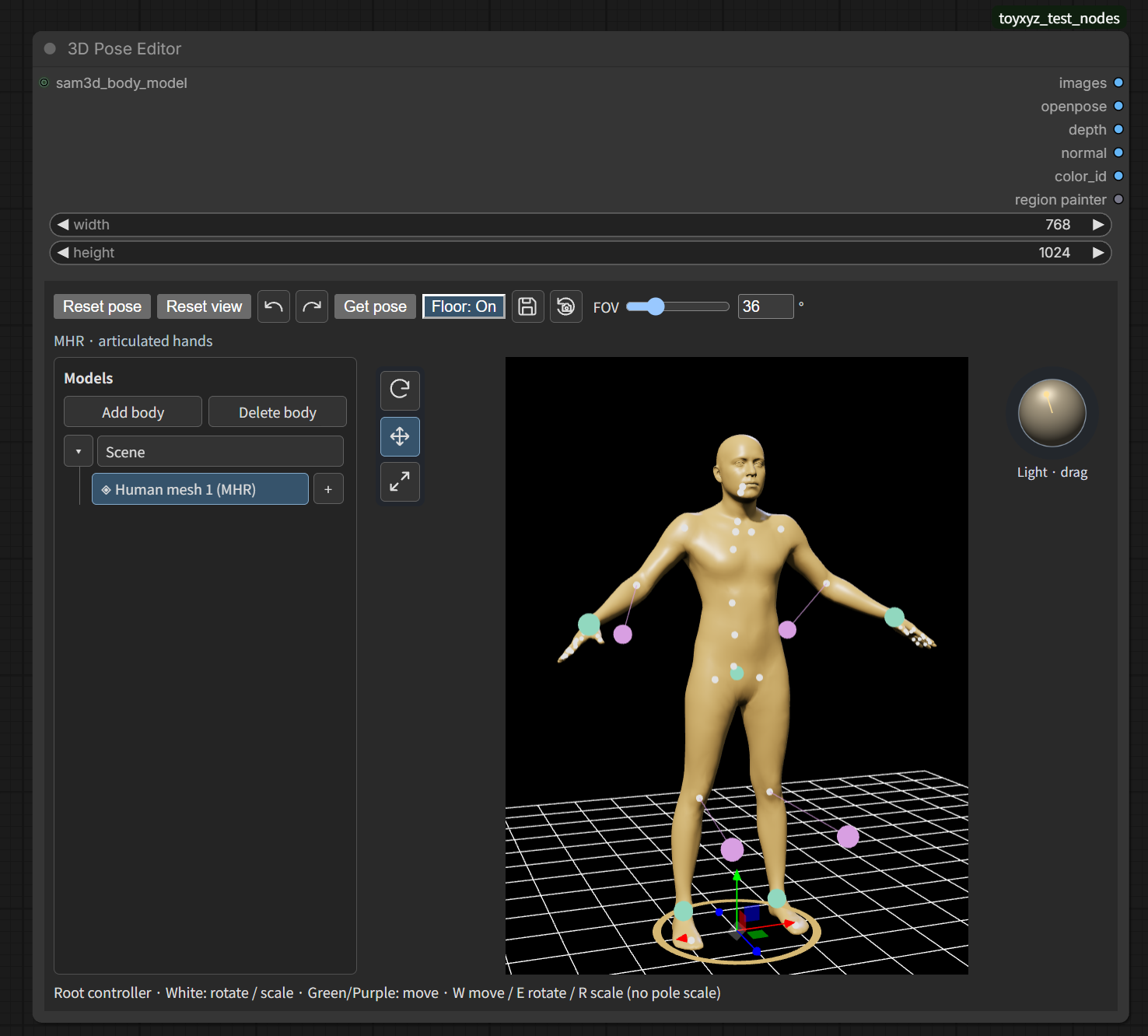Click the green Y-axis arrow of the gizmo
Screen dimensions: 1148x1036
pos(737,877)
